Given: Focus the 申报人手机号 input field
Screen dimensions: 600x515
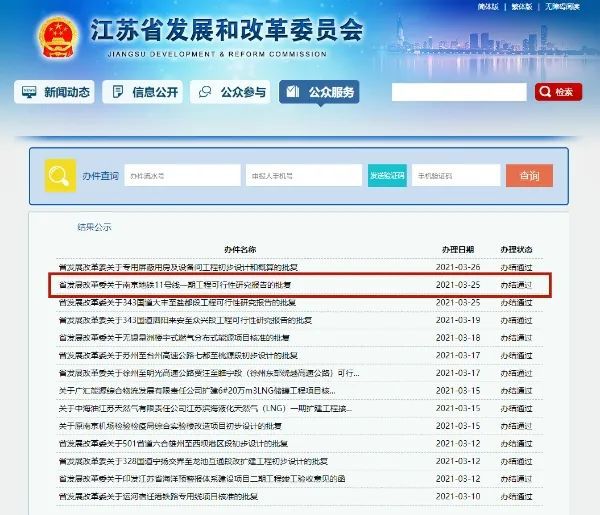Looking at the screenshot, I should (x=304, y=176).
